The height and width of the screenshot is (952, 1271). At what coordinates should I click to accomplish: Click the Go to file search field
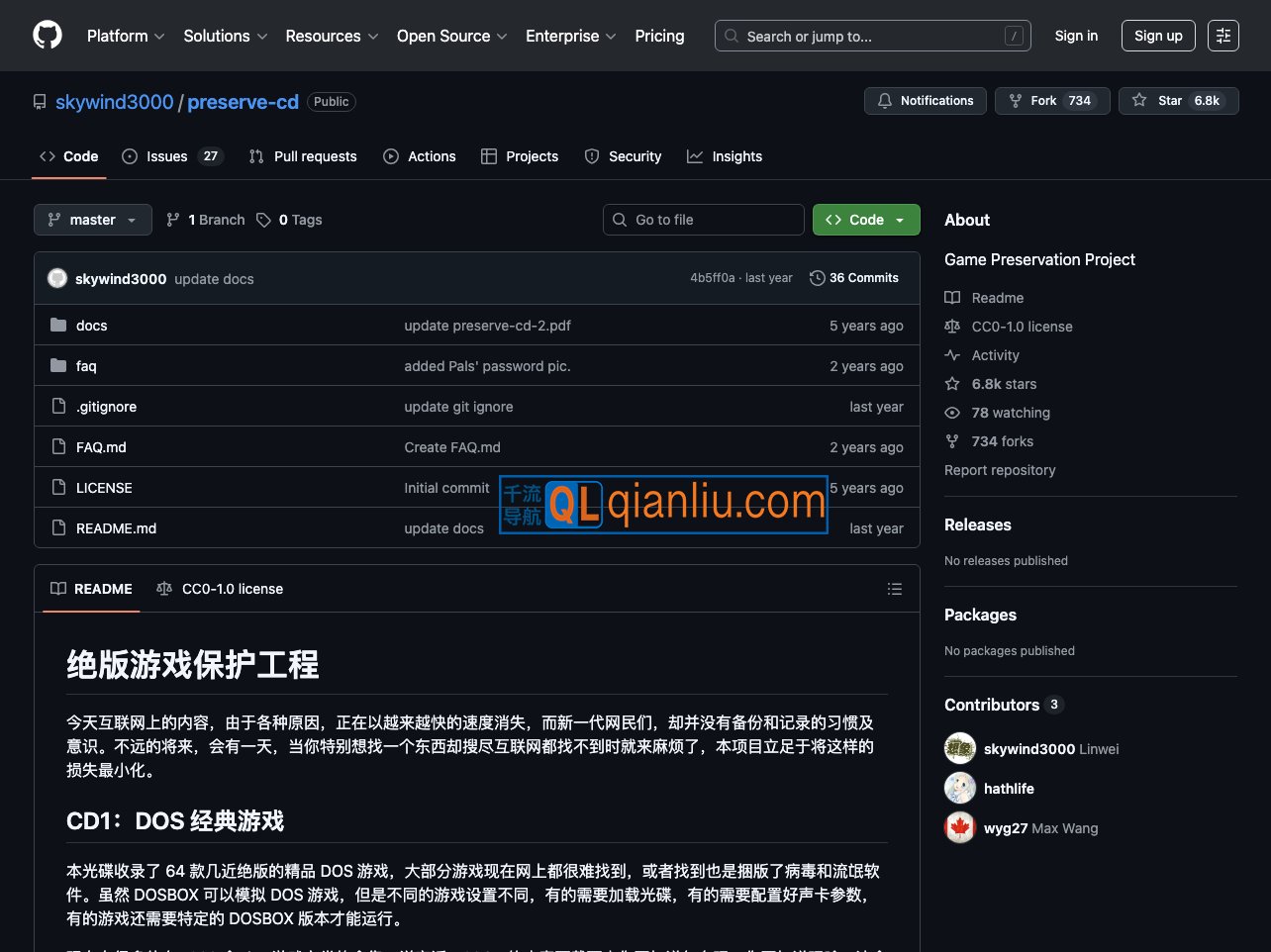(704, 220)
